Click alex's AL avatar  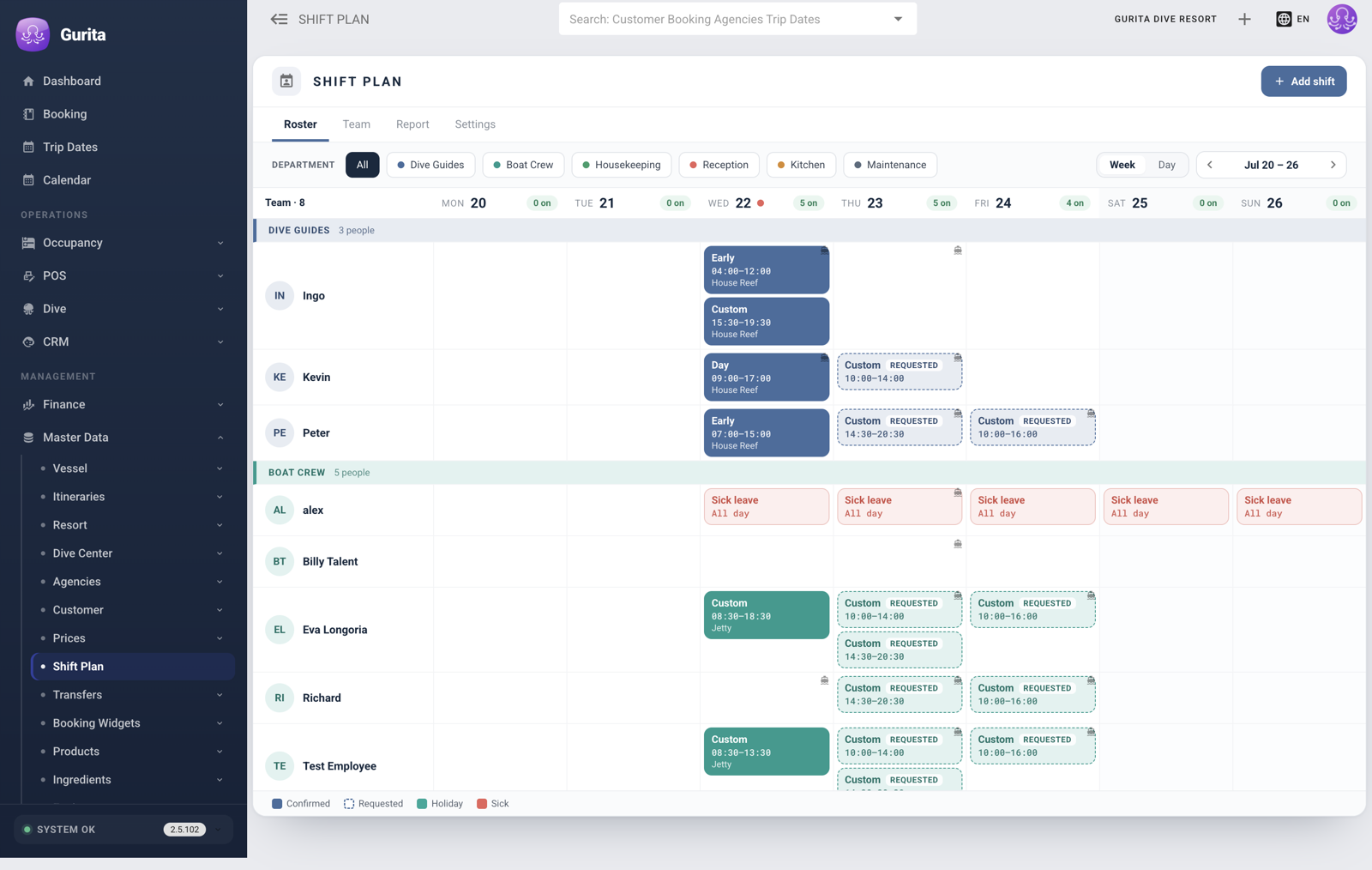(x=280, y=510)
